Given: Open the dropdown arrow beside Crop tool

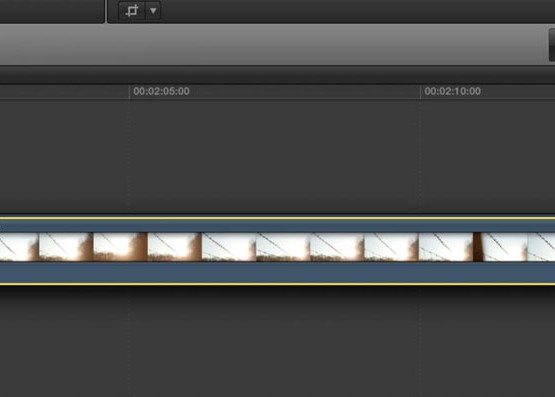Looking at the screenshot, I should 153,11.
